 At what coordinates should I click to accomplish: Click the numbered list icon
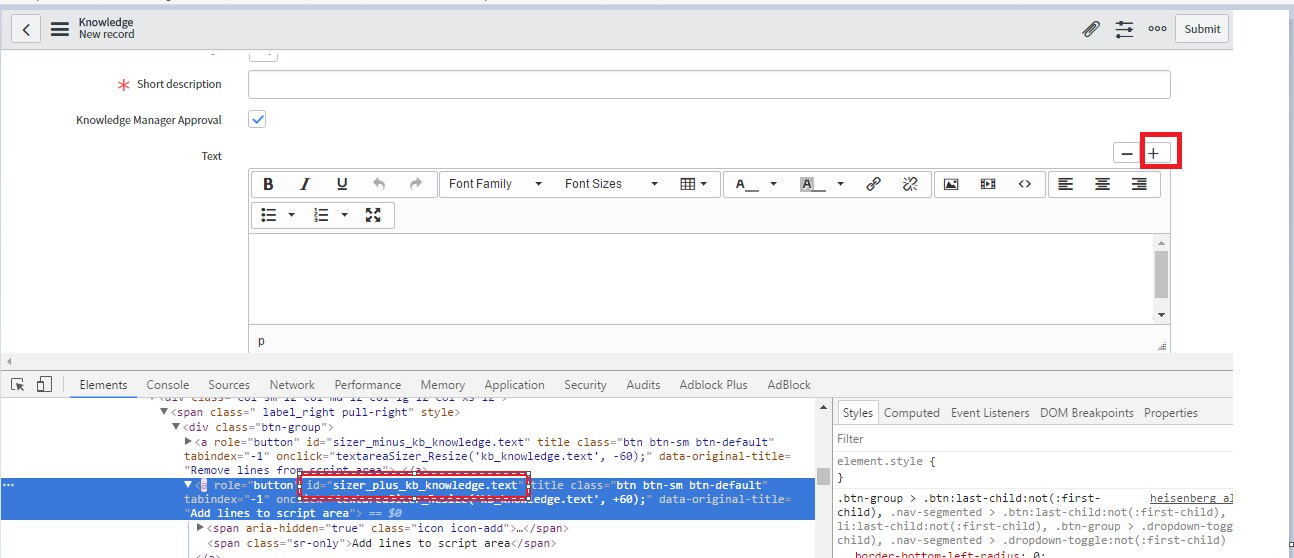(x=321, y=215)
